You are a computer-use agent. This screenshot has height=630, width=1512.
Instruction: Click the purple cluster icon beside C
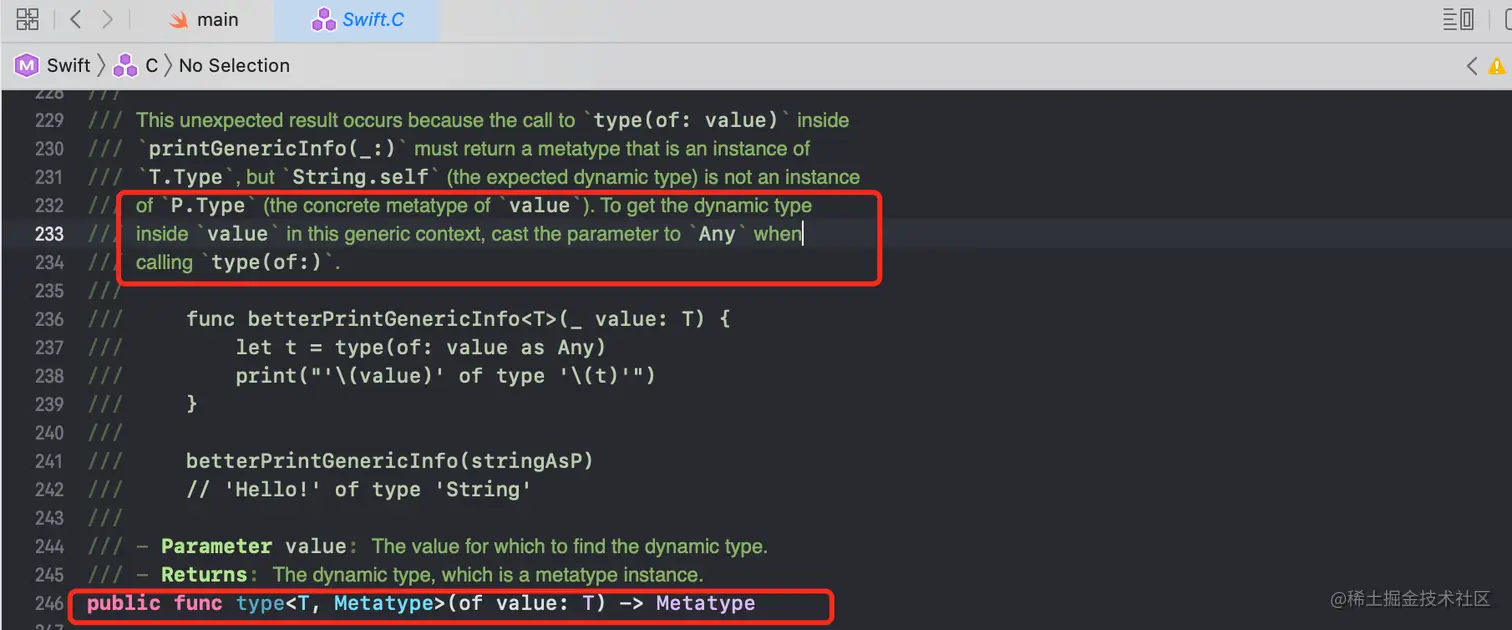click(125, 65)
